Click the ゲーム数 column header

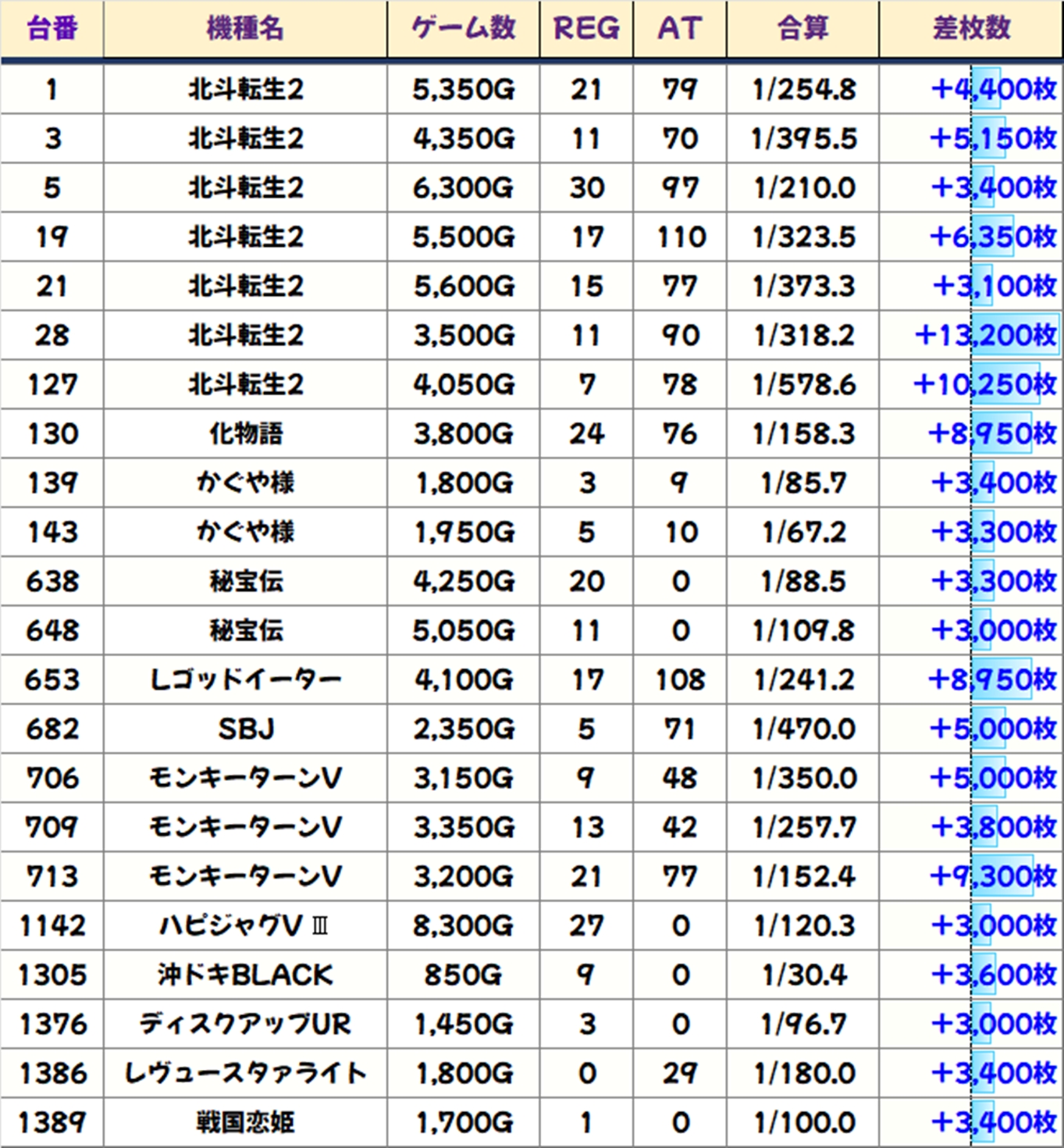(463, 29)
